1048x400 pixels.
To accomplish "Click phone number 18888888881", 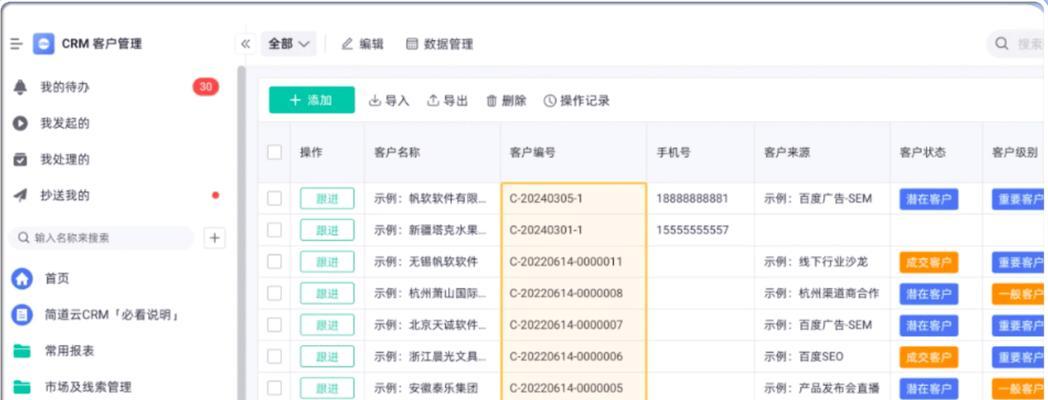I will pos(692,199).
